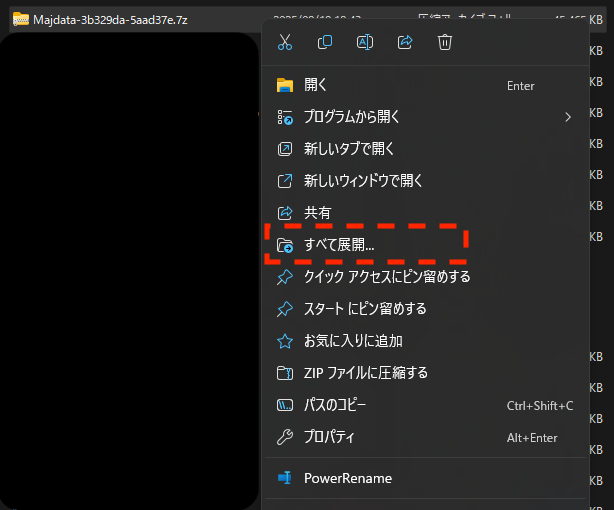Select 開く to open the archive
Image resolution: width=614 pixels, height=510 pixels.
click(x=316, y=85)
